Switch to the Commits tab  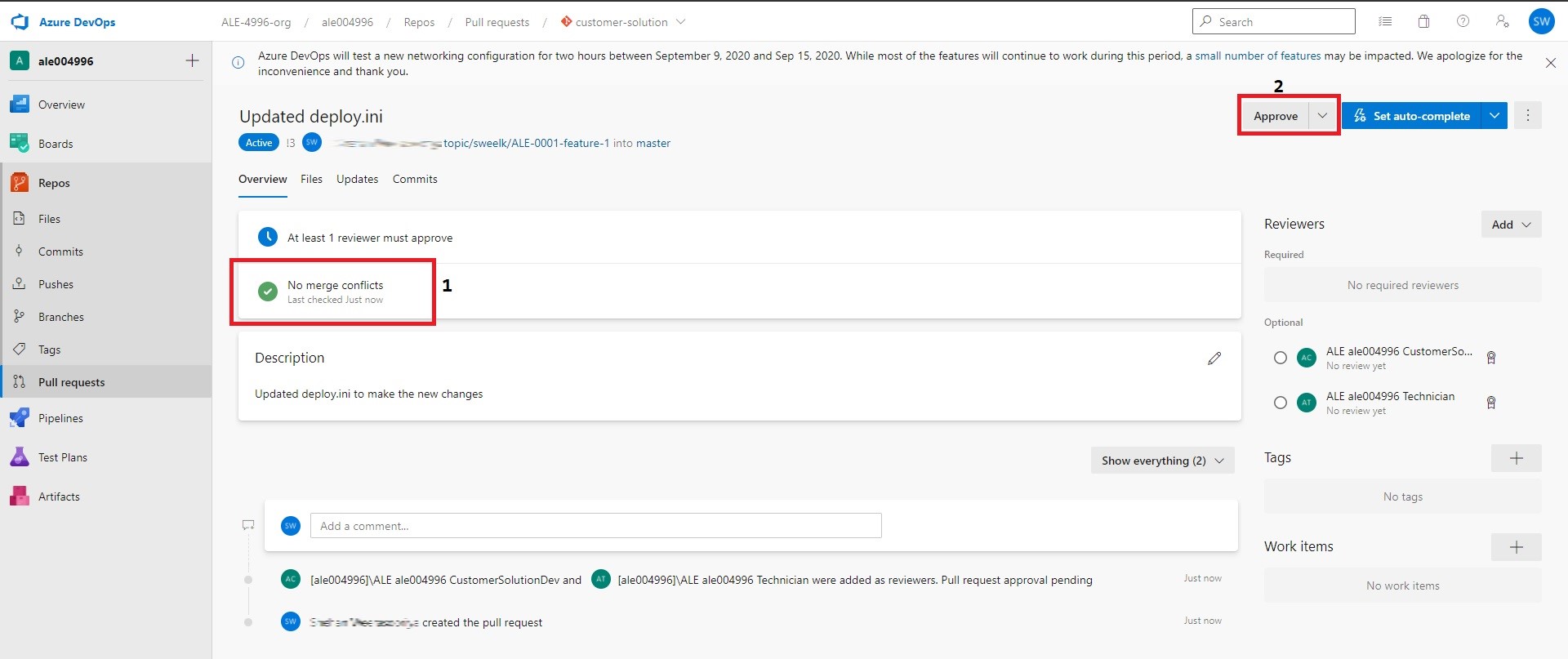(x=415, y=179)
